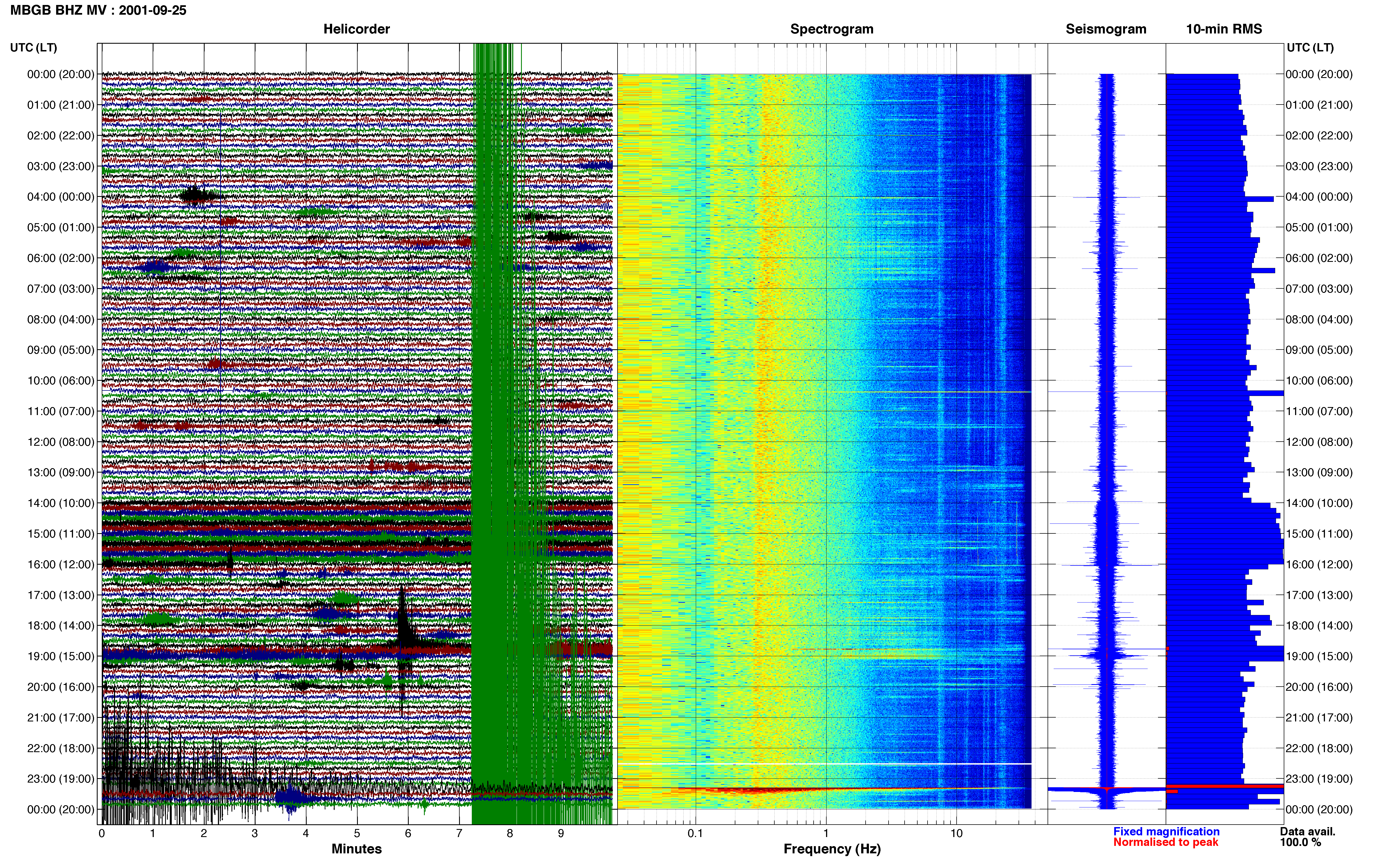Click 16:00 (12:00) label beside the helicorder
The width and height of the screenshot is (1388, 868).
pyautogui.click(x=61, y=564)
